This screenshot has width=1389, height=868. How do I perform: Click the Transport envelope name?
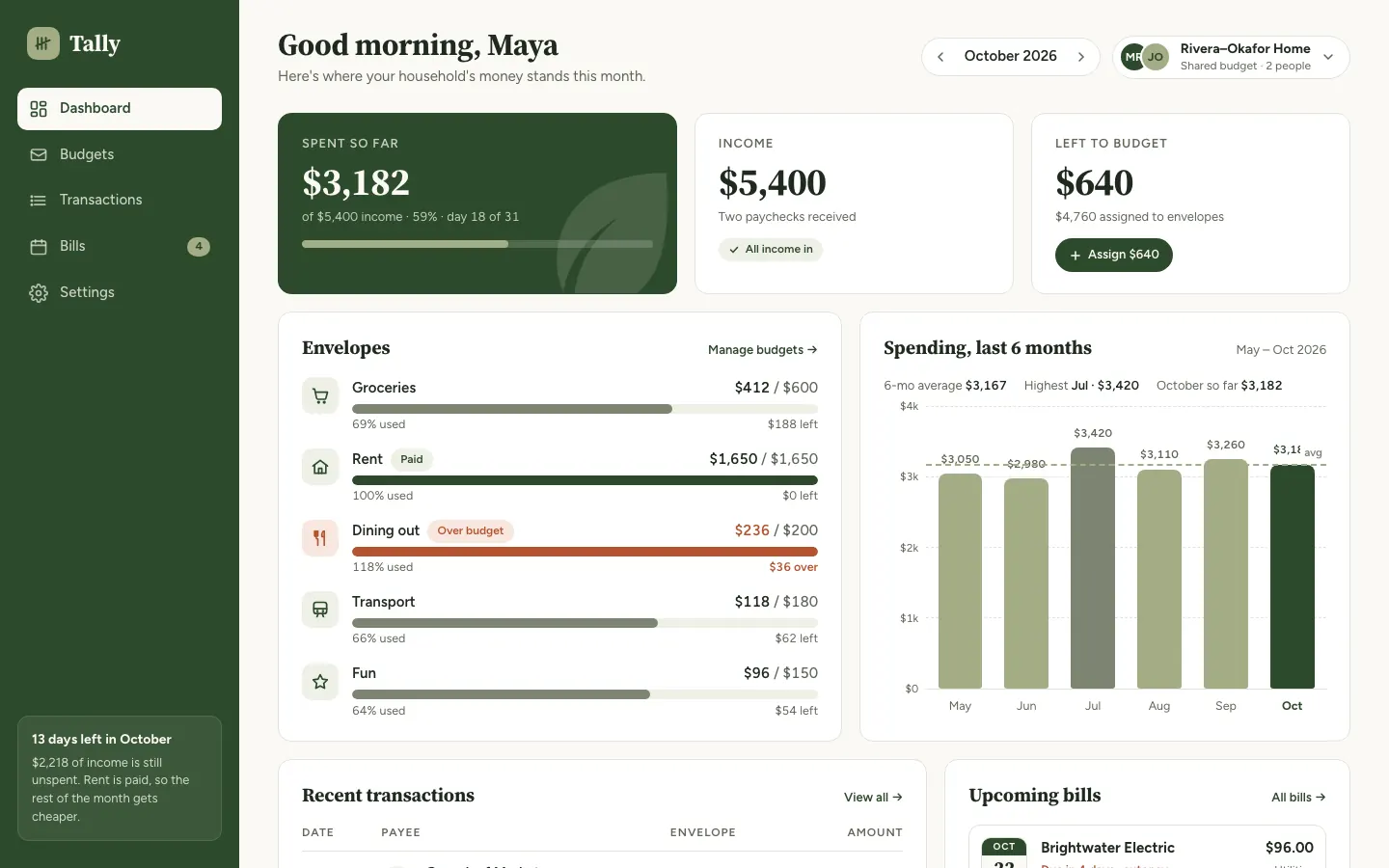(383, 602)
